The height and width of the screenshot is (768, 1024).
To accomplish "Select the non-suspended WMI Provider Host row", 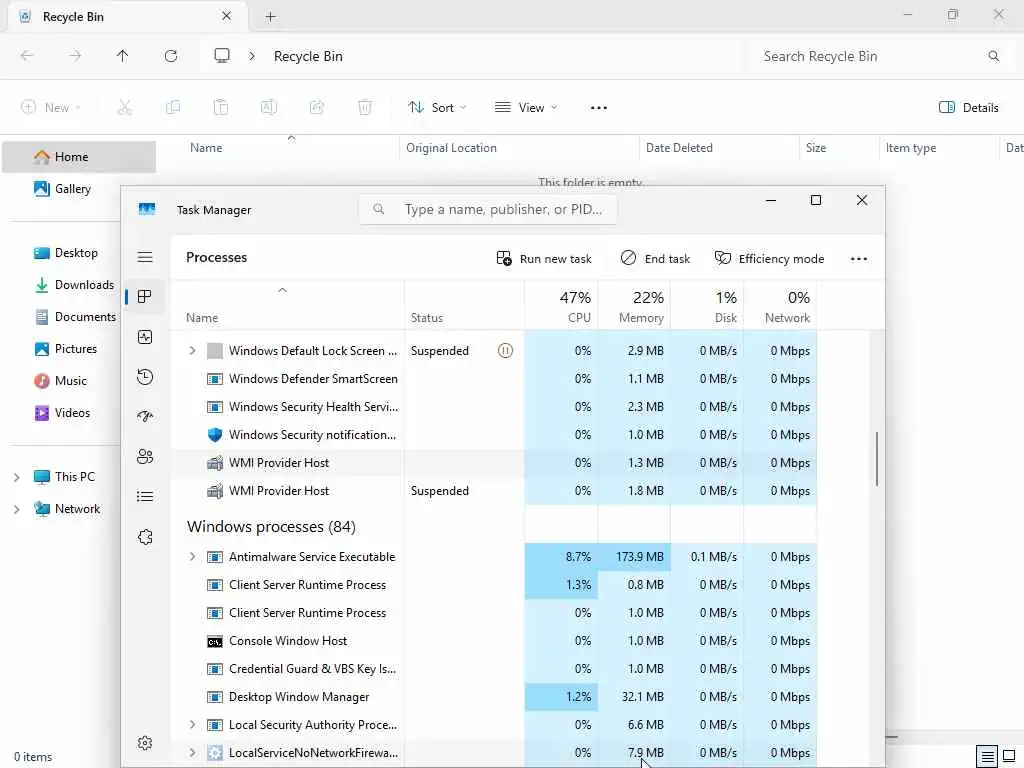I will pos(494,463).
